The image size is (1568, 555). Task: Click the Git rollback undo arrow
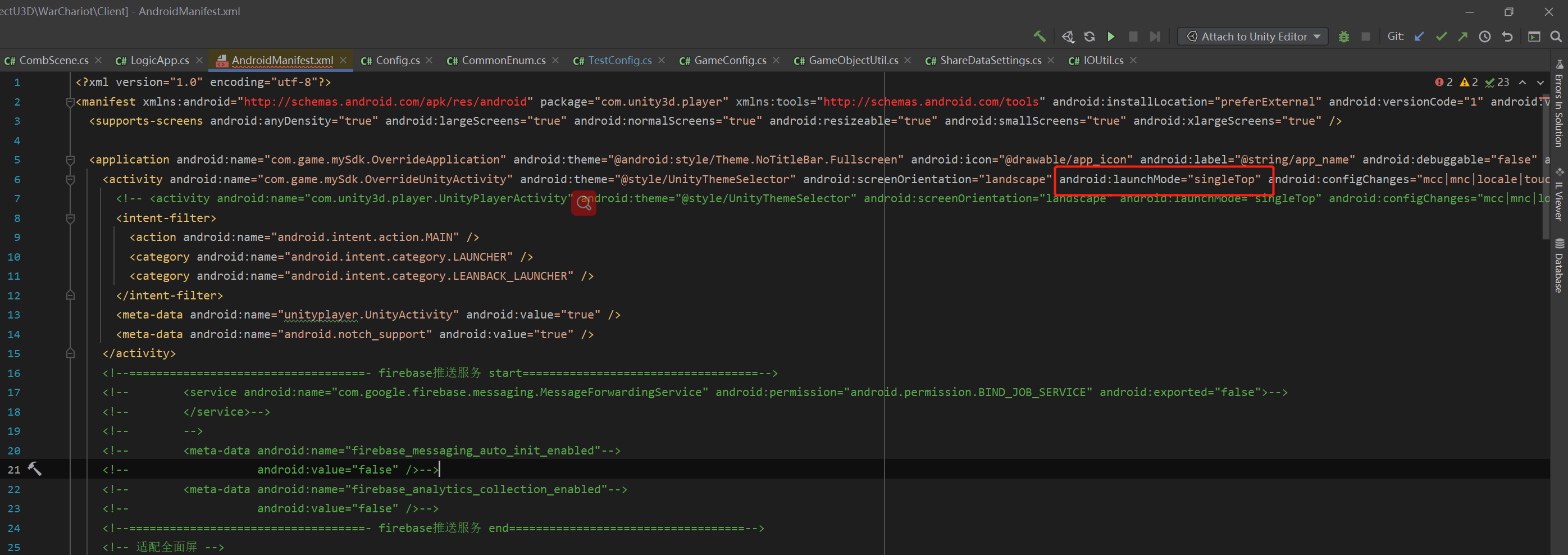click(1507, 37)
